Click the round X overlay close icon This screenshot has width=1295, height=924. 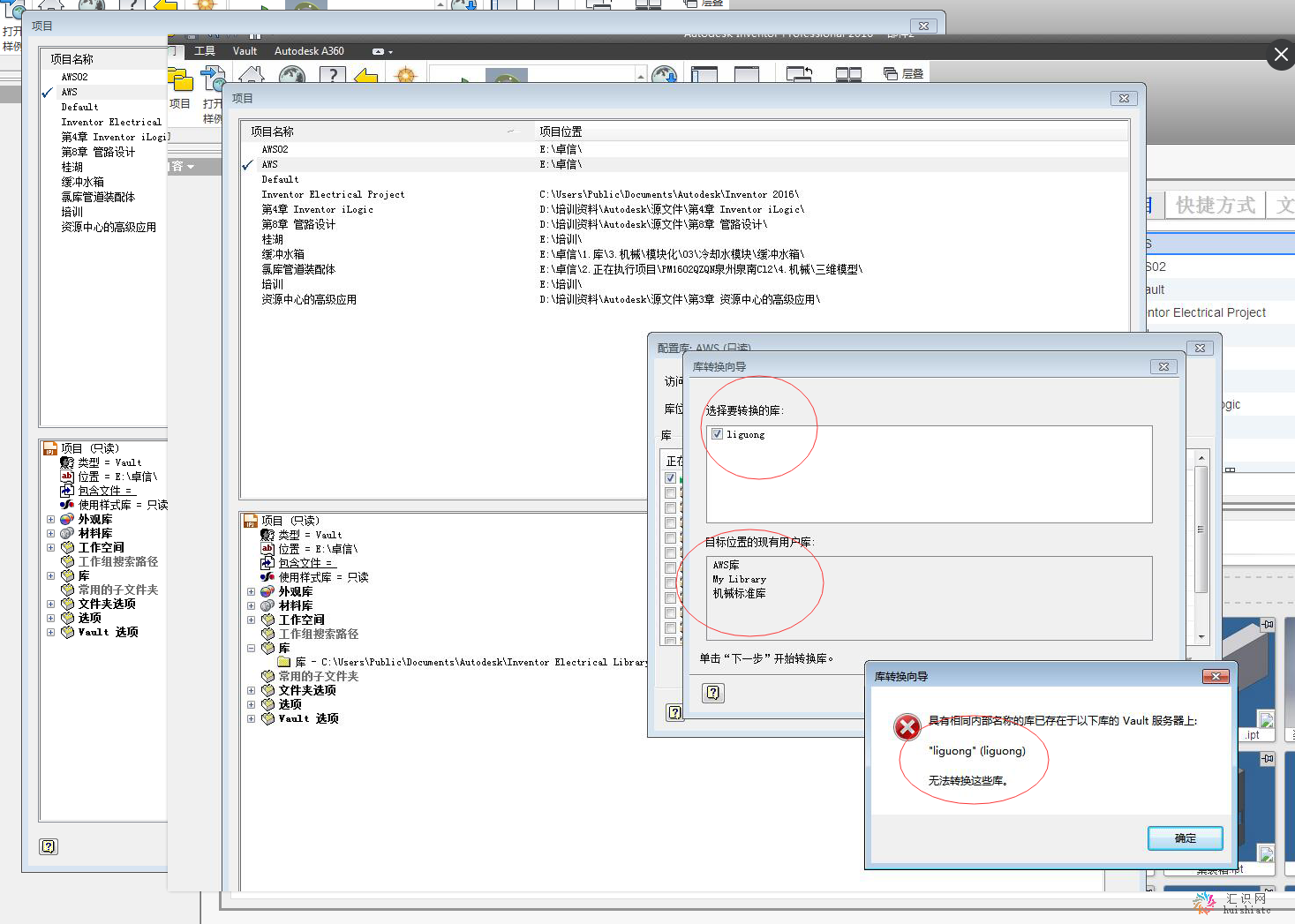pos(1281,55)
